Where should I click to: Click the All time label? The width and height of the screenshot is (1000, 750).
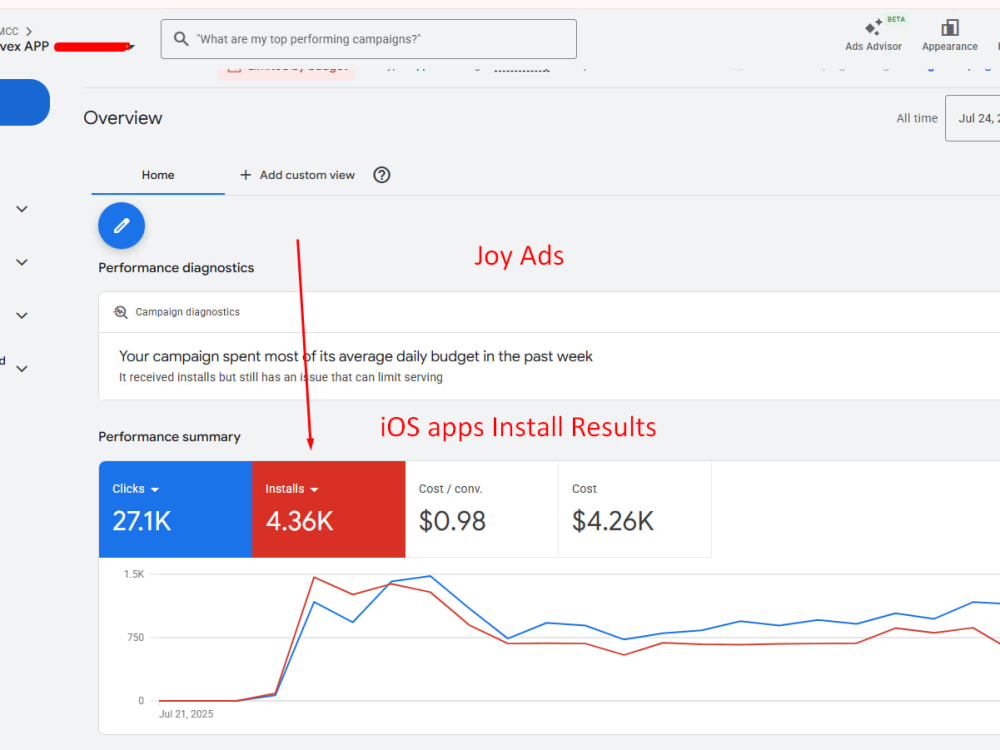pyautogui.click(x=916, y=118)
